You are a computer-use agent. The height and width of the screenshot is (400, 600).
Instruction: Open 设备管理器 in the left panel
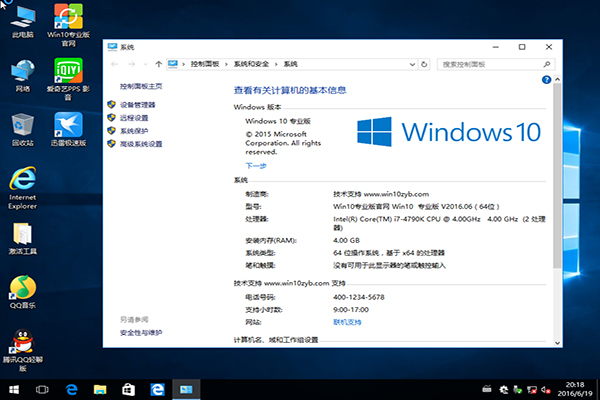coord(137,104)
